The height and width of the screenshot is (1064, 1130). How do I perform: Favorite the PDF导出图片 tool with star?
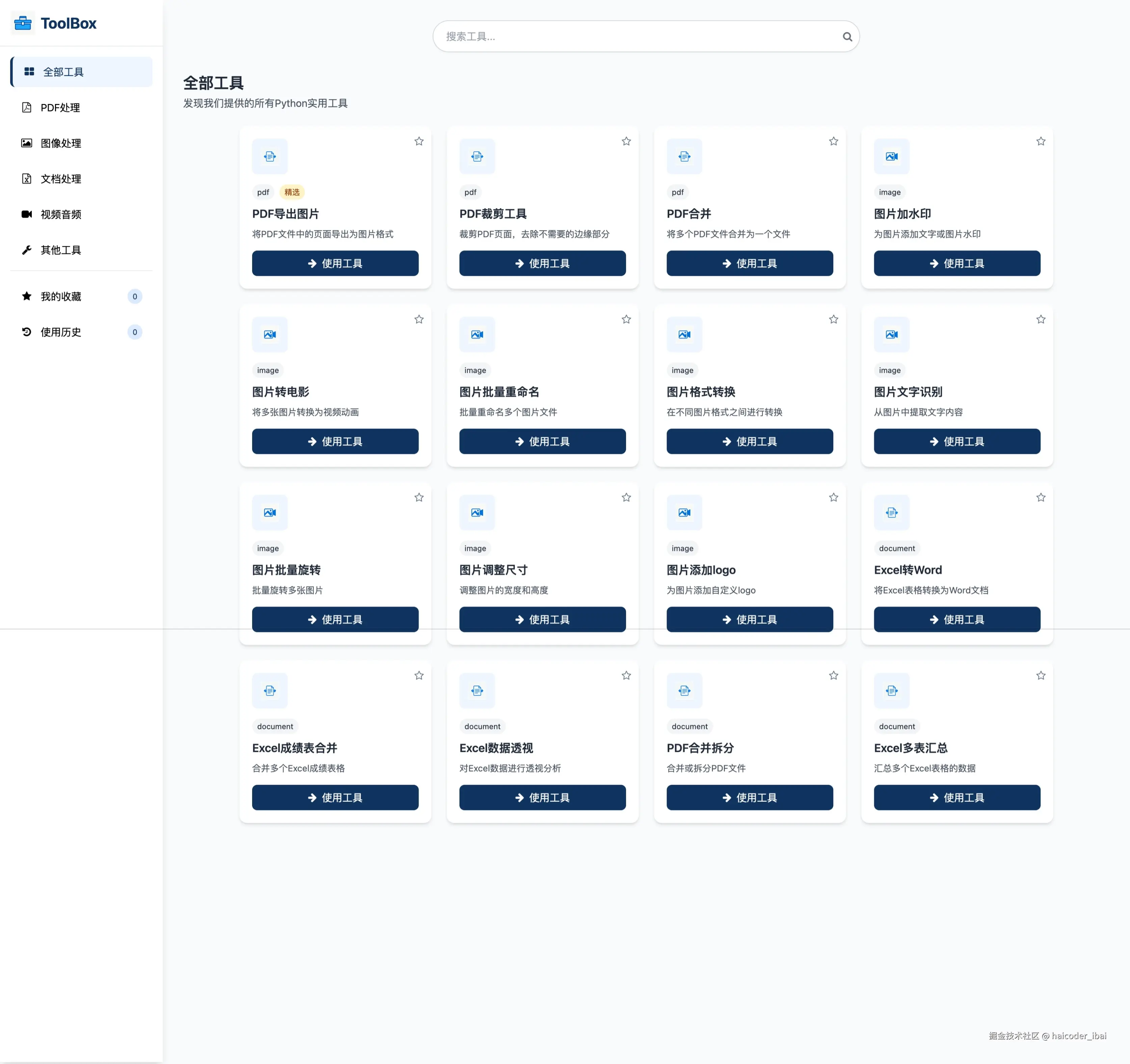pos(419,141)
